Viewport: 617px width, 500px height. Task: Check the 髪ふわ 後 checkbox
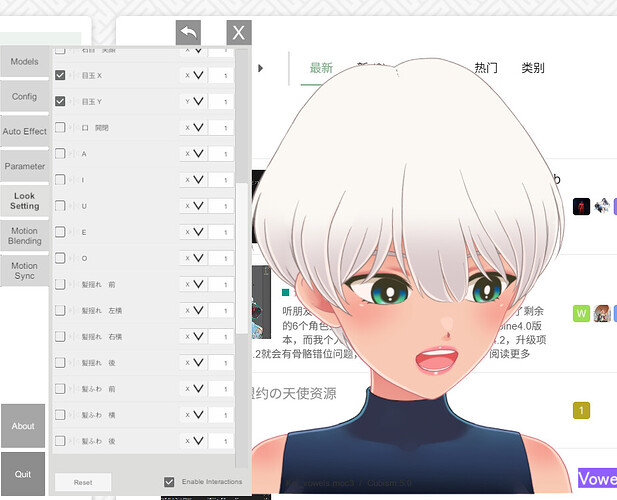[60, 441]
